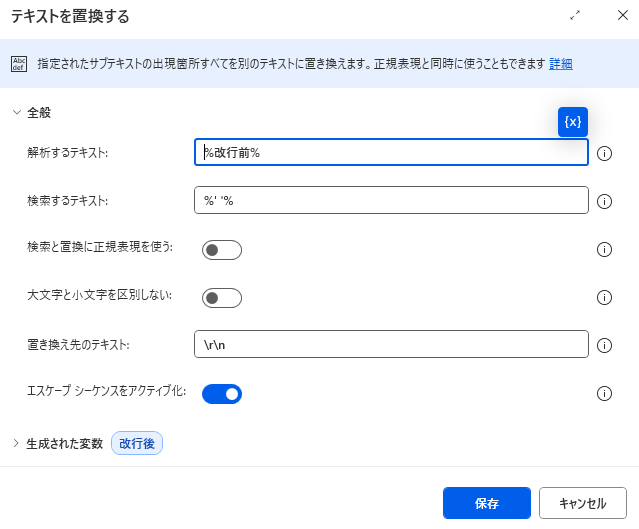
Task: Click info icon beside 検索するテキスト field
Action: click(604, 201)
